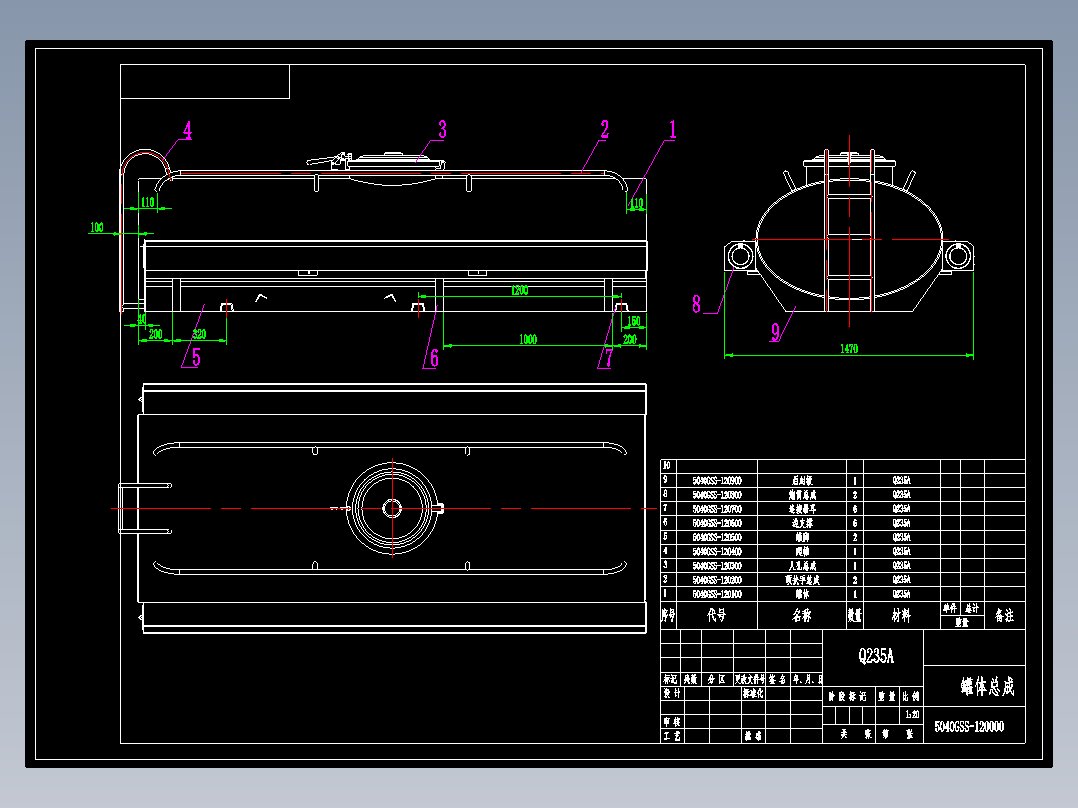This screenshot has width=1078, height=808.
Task: Click the ladder in the end view
Action: click(850, 230)
